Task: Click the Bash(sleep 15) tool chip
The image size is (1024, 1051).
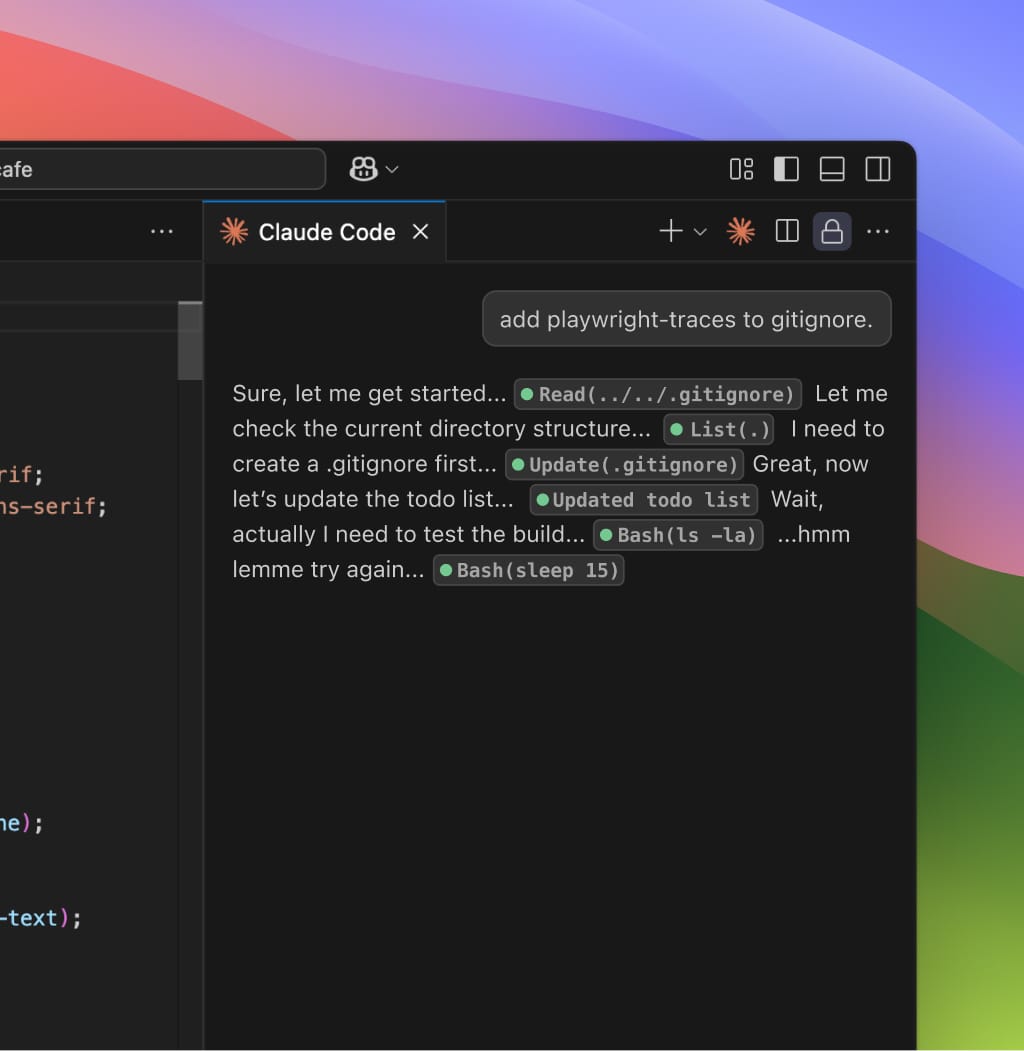Action: tap(528, 571)
